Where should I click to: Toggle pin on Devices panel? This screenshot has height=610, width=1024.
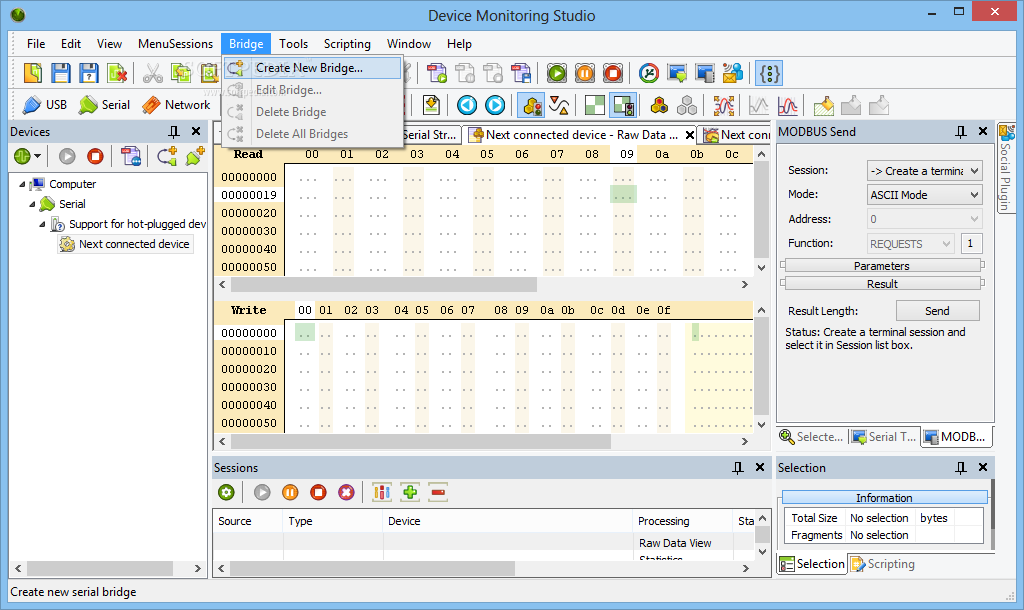coord(174,132)
